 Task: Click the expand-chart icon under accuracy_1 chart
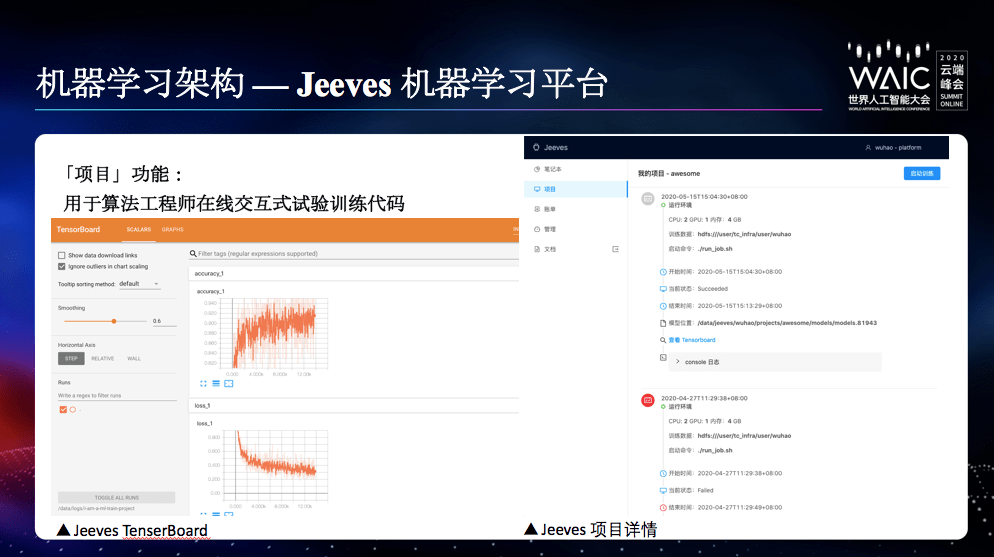203,383
